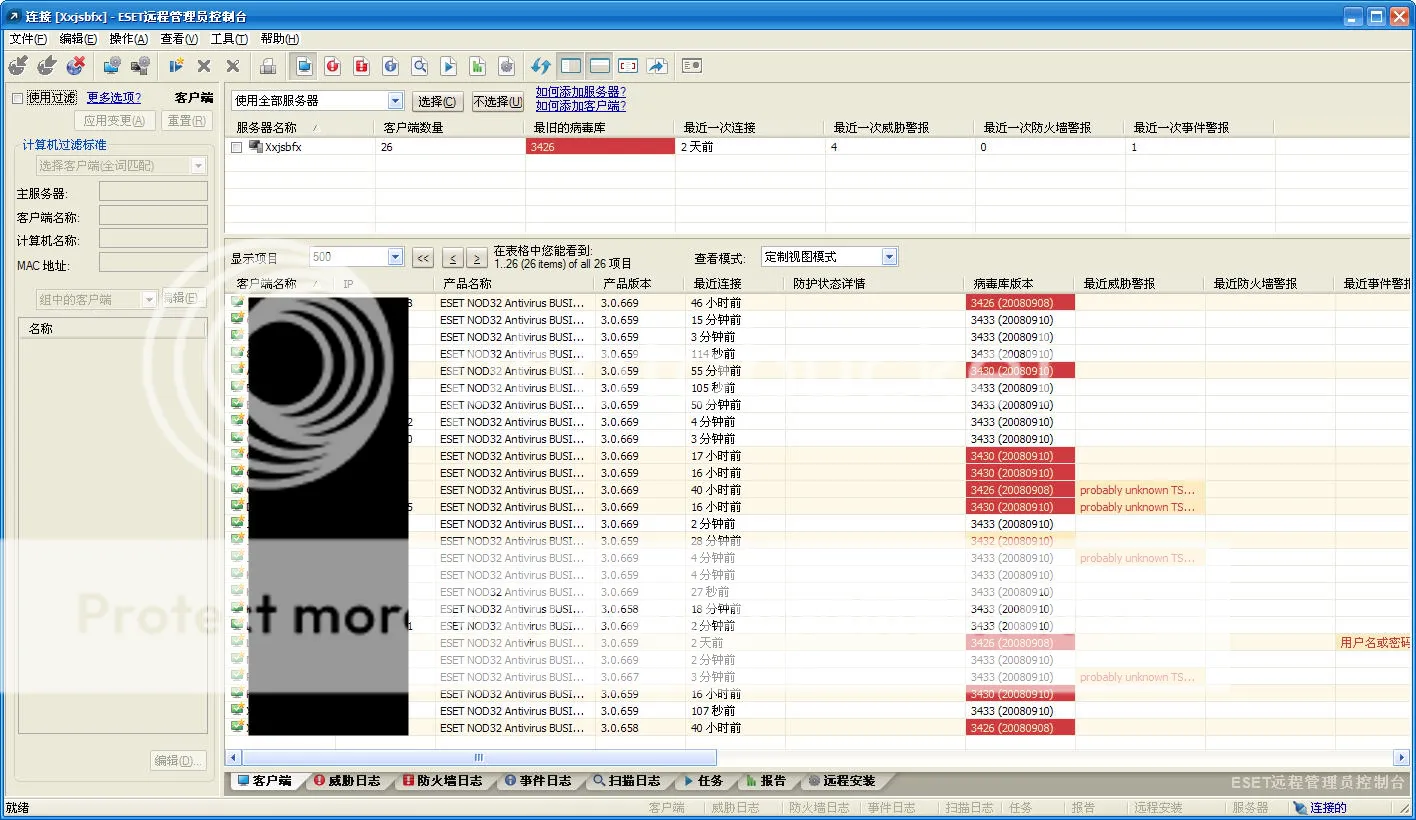1416x820 pixels.
Task: Open the 文件(F) menu
Action: [x=28, y=39]
